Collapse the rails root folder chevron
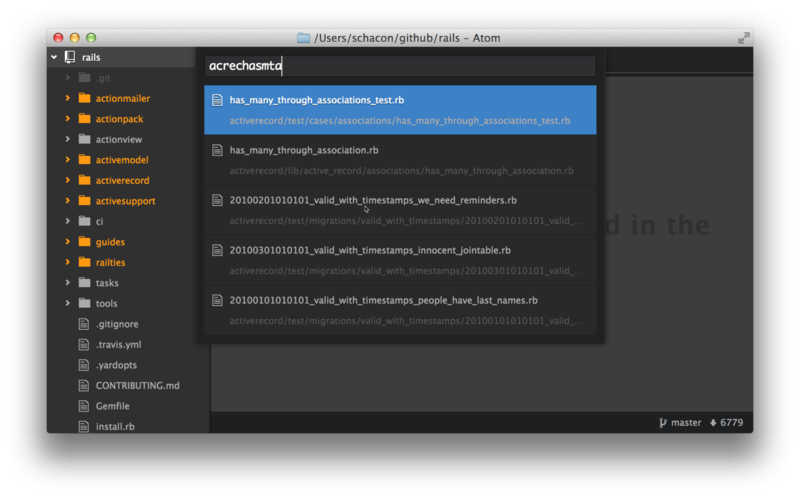Image resolution: width=800 pixels, height=498 pixels. coord(54,58)
